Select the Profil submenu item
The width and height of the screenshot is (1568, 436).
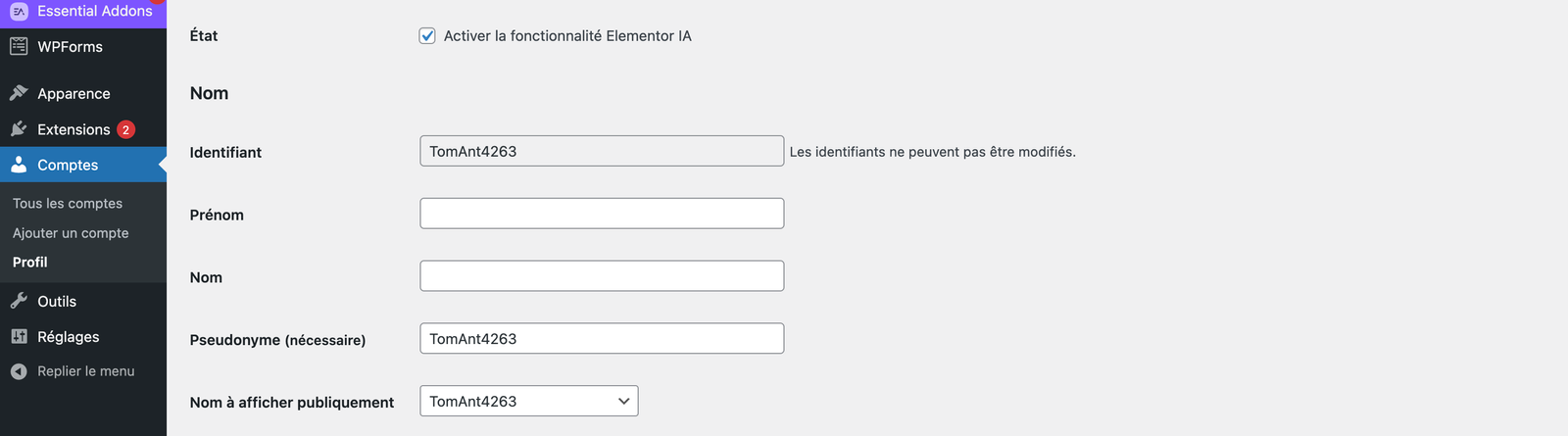30,262
